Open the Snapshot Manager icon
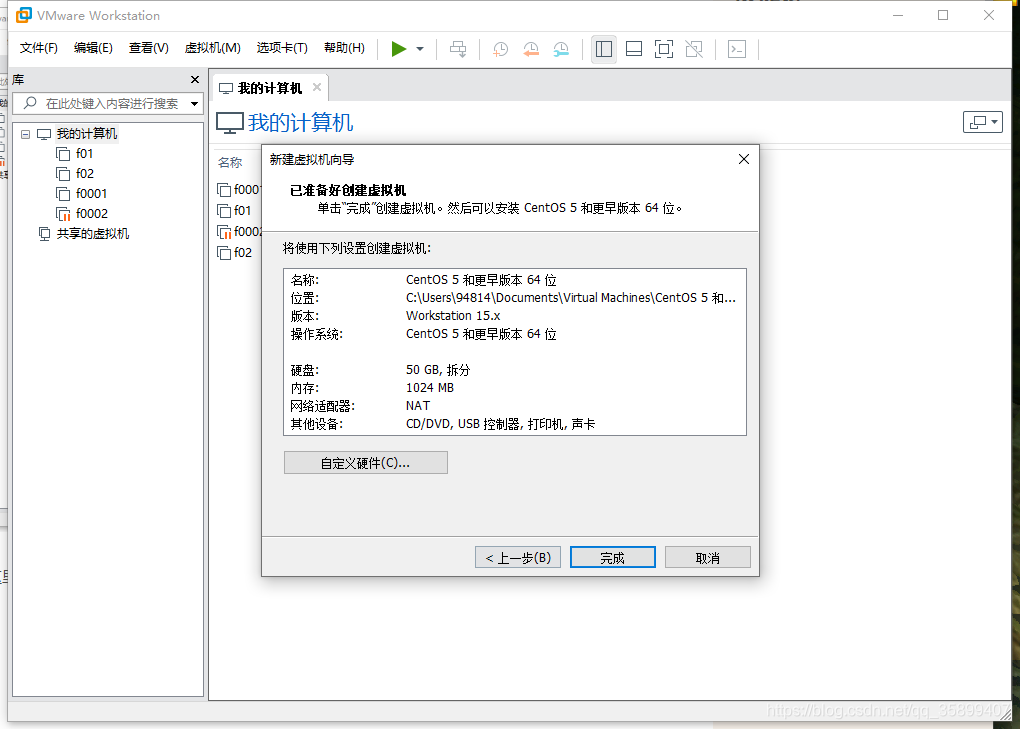This screenshot has height=729, width=1020. 561,49
